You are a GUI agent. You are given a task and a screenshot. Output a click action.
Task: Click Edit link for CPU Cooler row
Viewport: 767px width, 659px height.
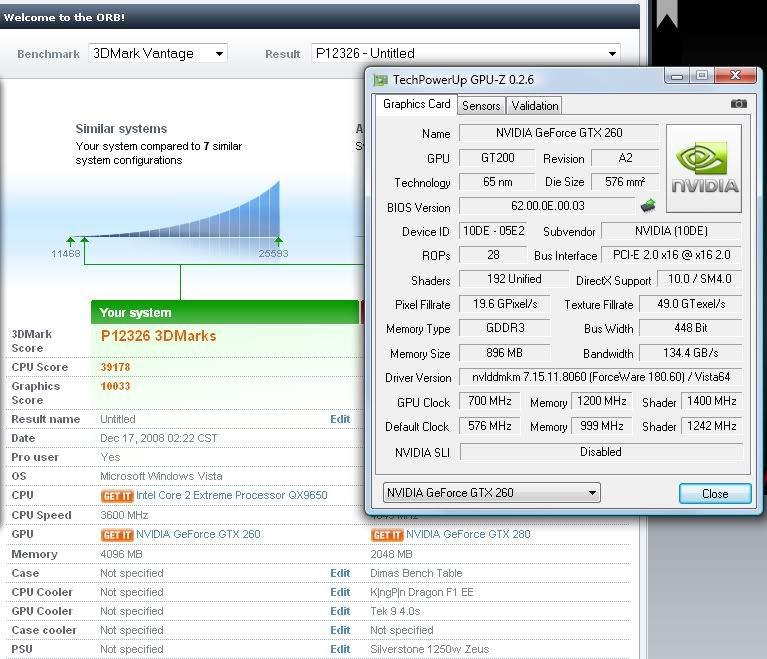tap(340, 592)
